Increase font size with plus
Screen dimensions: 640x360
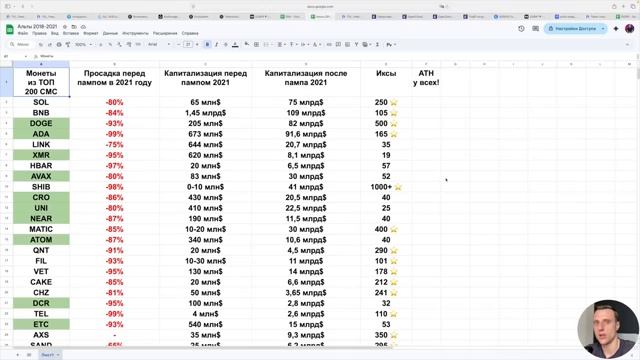pos(197,44)
